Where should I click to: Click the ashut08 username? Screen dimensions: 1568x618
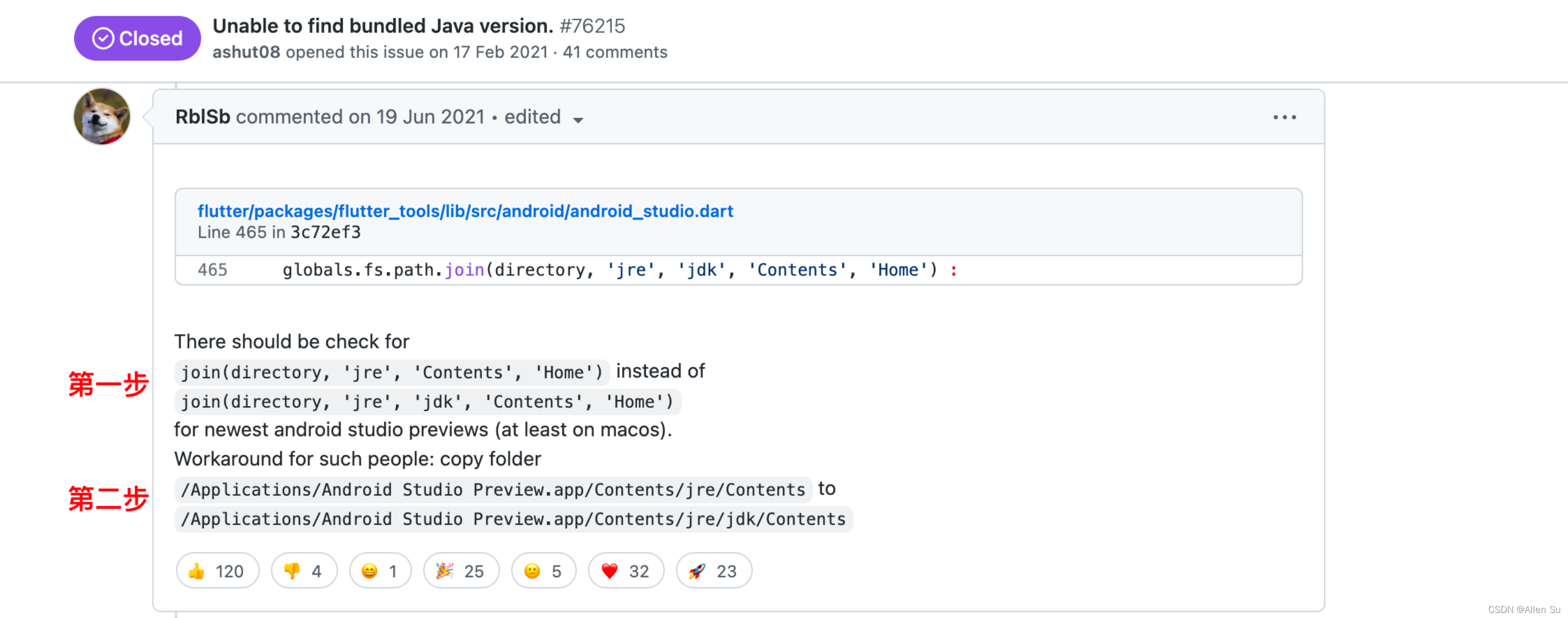[x=246, y=52]
